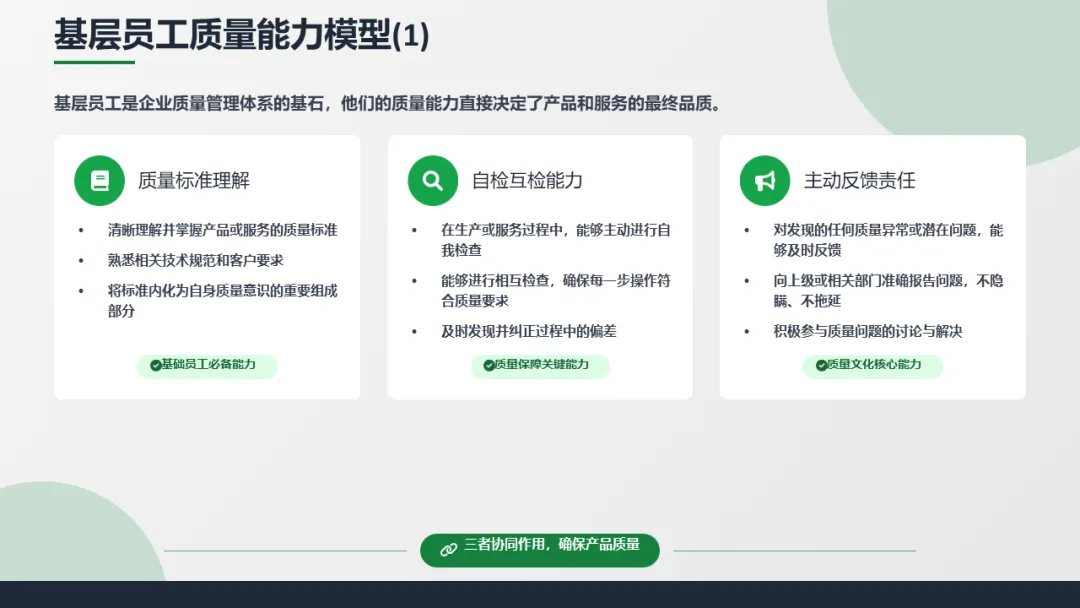Click the green book icon beside 质量标准理解
The image size is (1080, 608).
tap(99, 180)
